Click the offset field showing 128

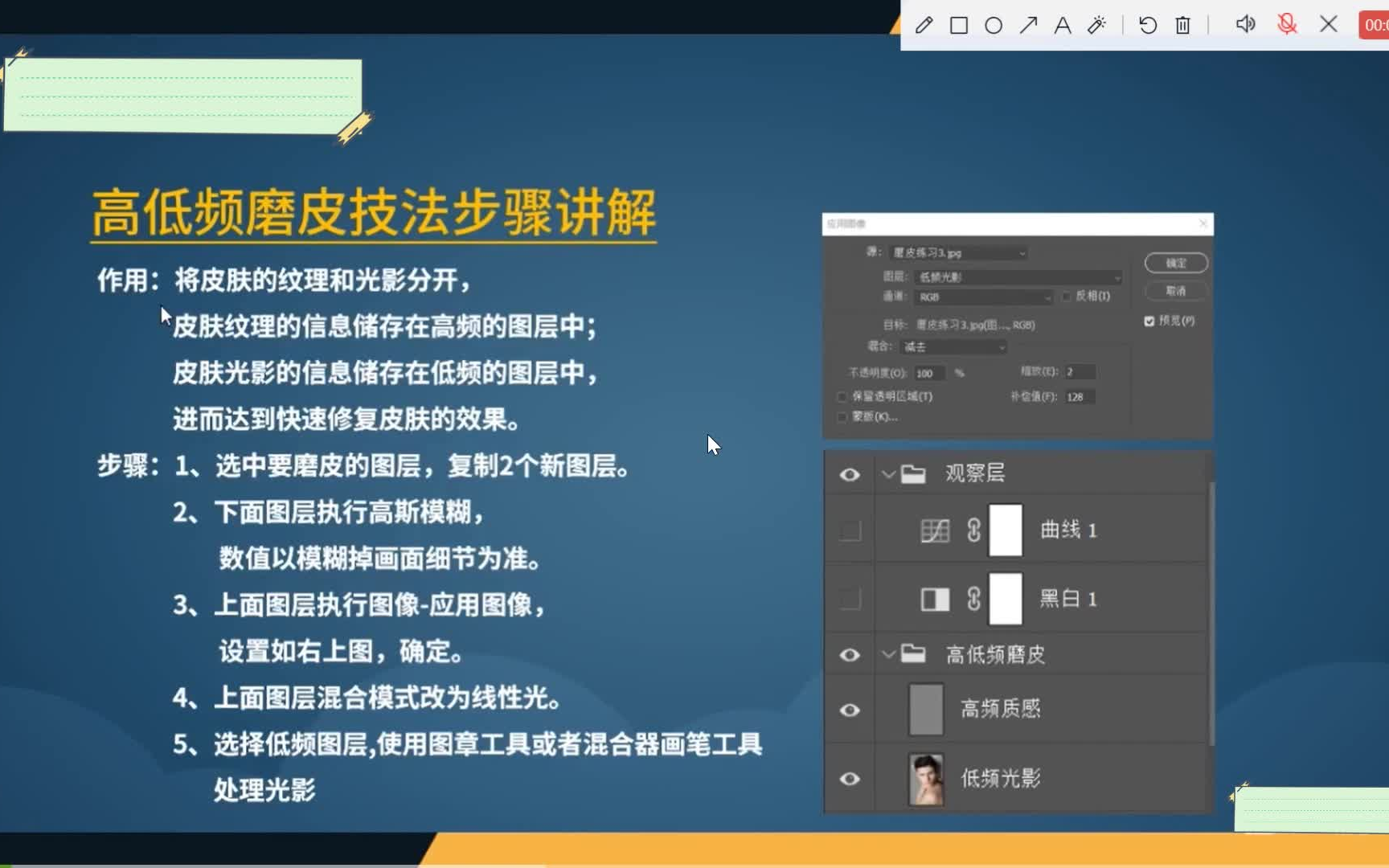1080,397
